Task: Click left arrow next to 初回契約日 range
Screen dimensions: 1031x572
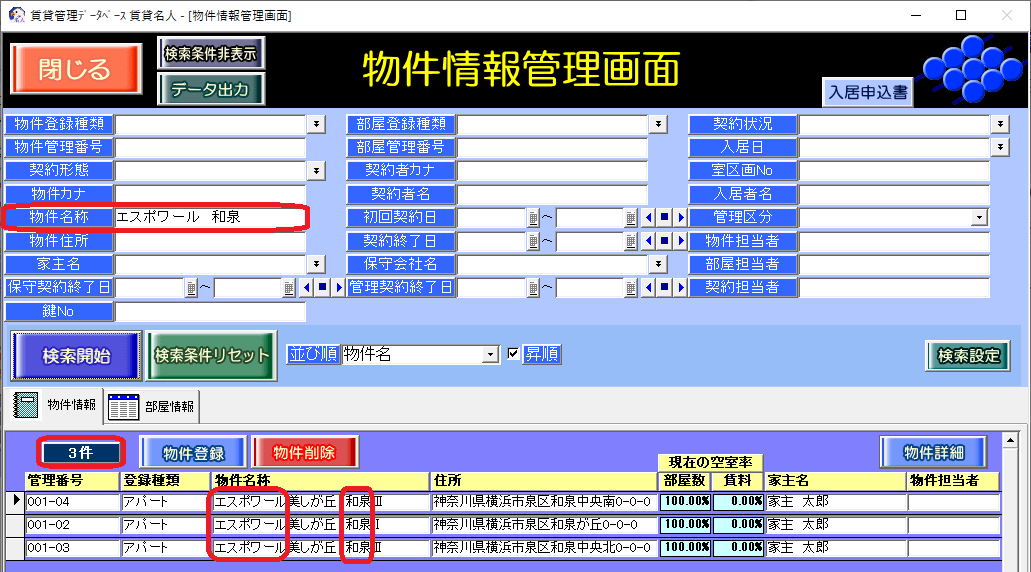Action: (648, 218)
